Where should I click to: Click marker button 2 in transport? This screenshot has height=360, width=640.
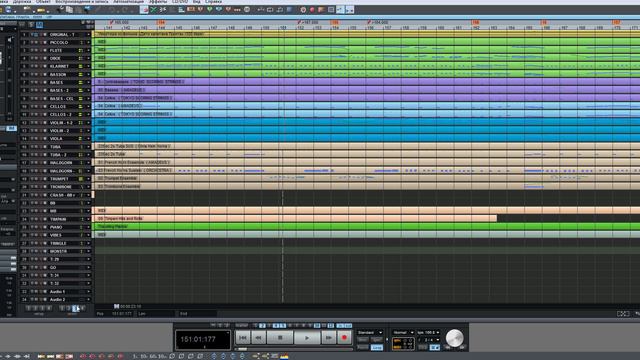click(262, 326)
